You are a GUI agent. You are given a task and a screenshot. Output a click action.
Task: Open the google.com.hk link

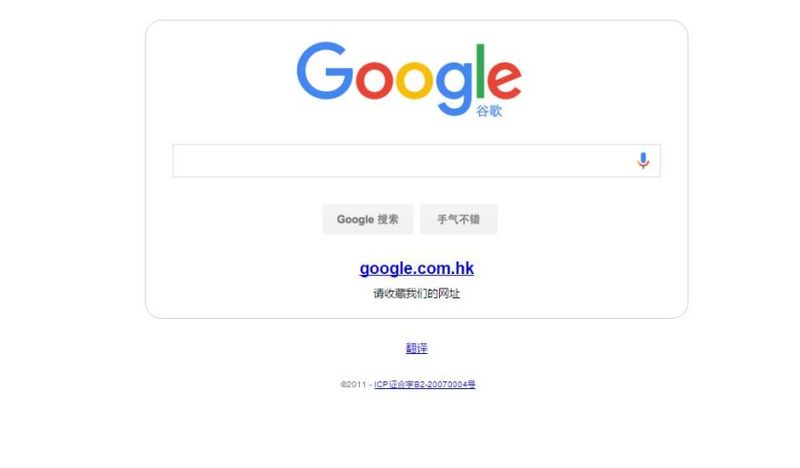click(416, 268)
